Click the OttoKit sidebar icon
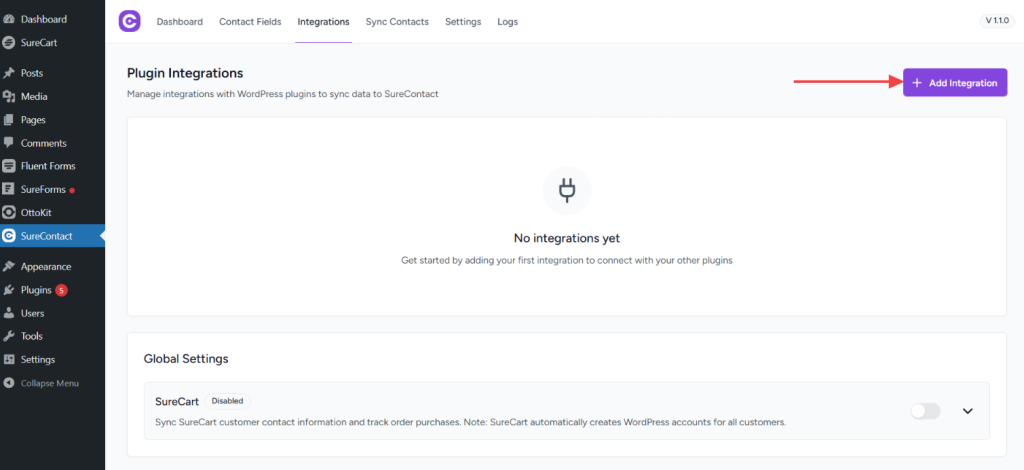The height and width of the screenshot is (470, 1024). [x=9, y=212]
